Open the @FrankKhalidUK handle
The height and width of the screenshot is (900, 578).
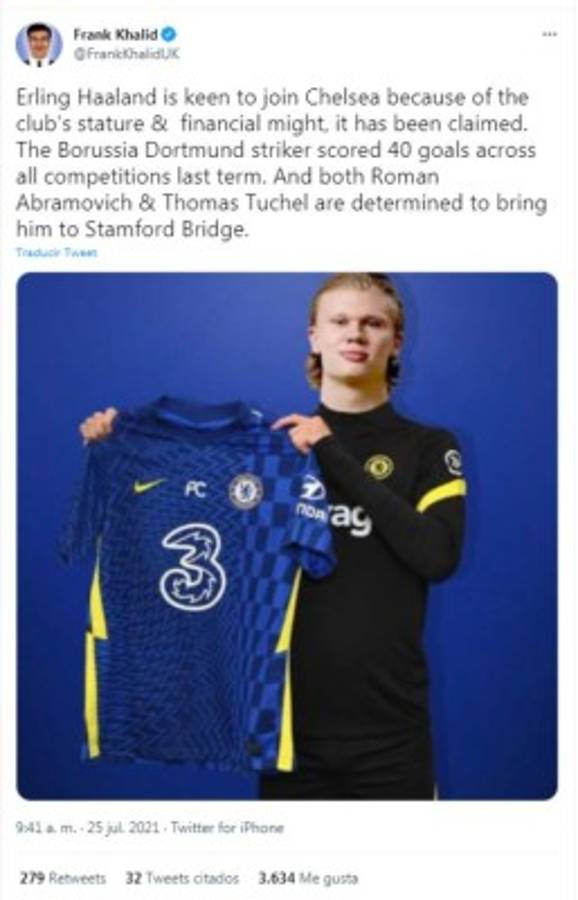coord(126,53)
